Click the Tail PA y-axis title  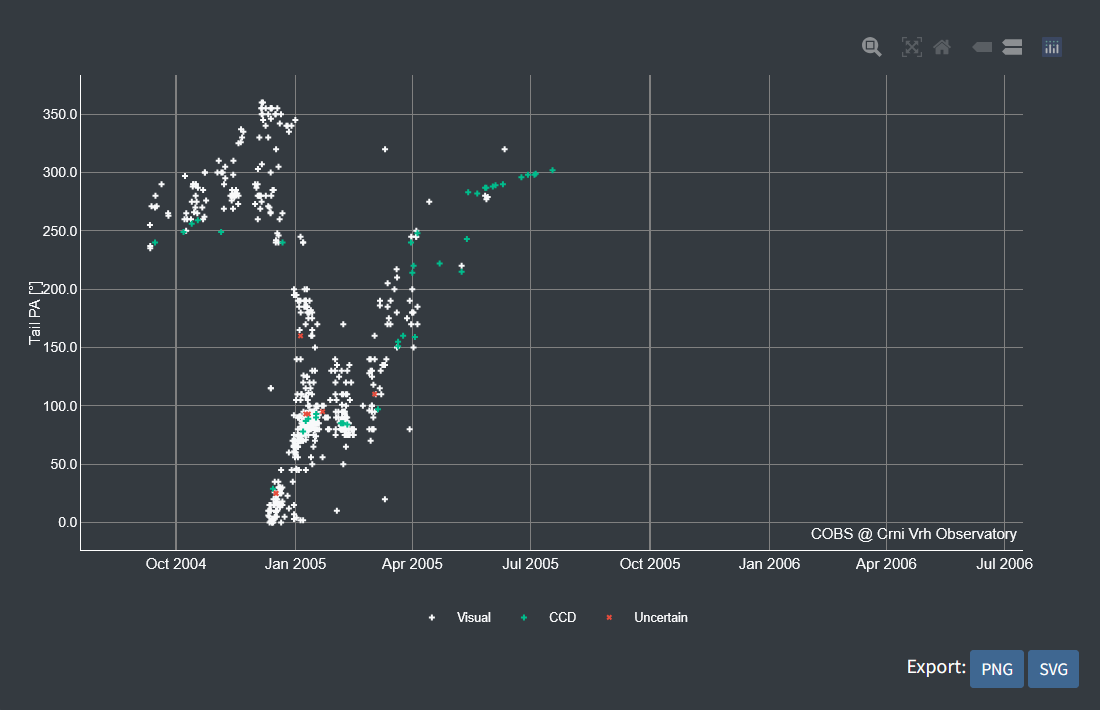pyautogui.click(x=35, y=314)
